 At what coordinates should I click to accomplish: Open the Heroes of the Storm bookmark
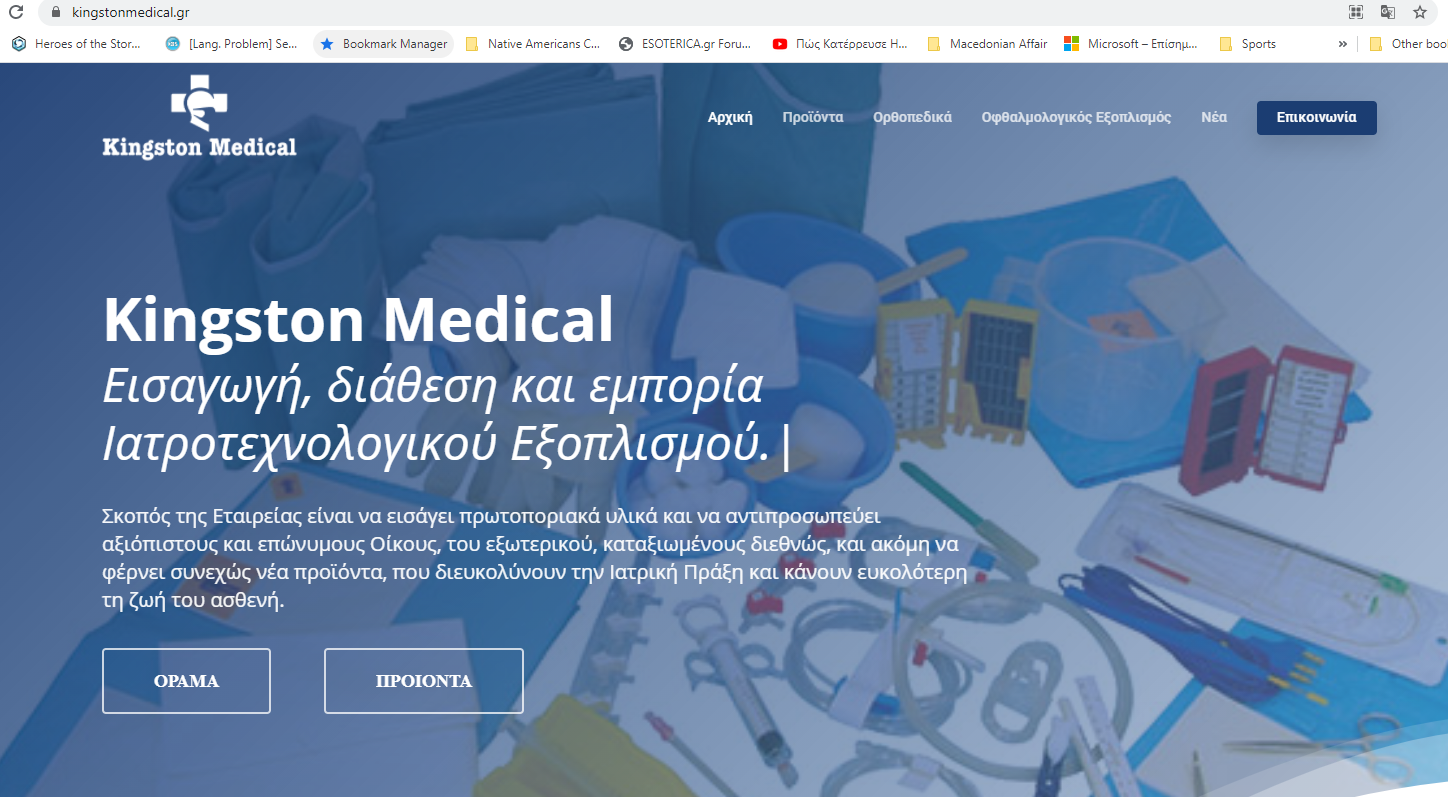tap(76, 44)
